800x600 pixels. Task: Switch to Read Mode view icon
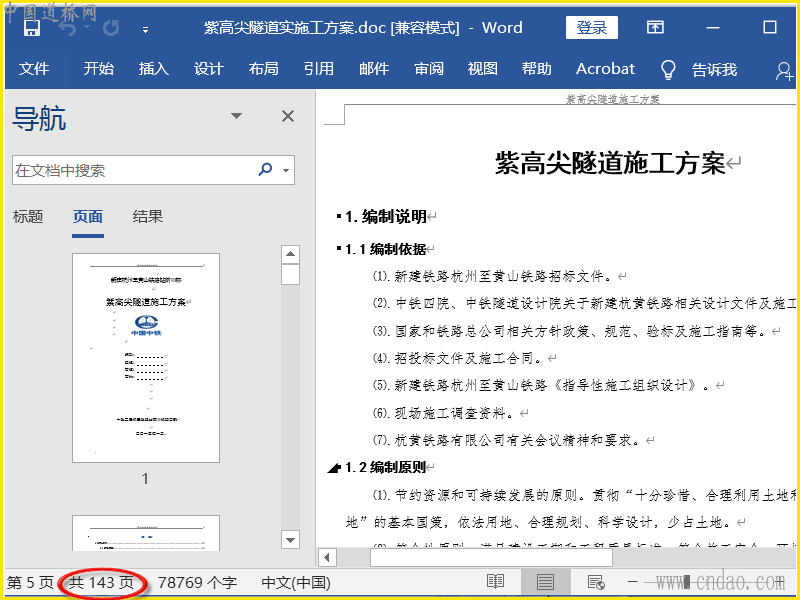point(495,582)
